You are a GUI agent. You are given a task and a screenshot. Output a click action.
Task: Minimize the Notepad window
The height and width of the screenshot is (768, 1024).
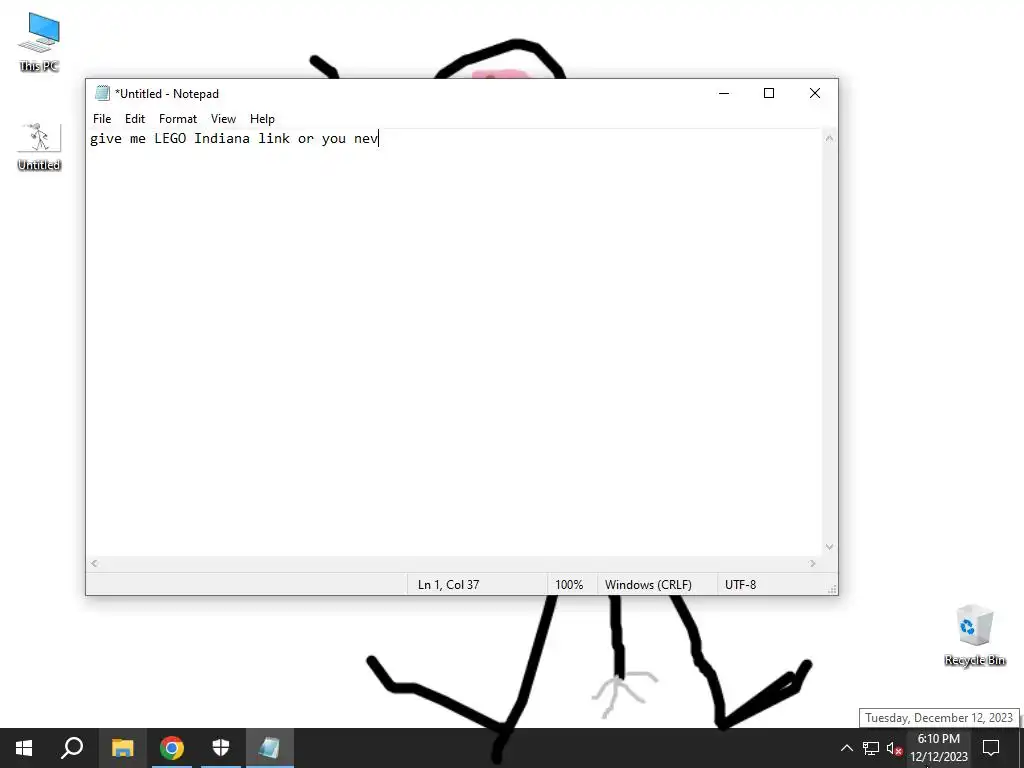tap(724, 93)
